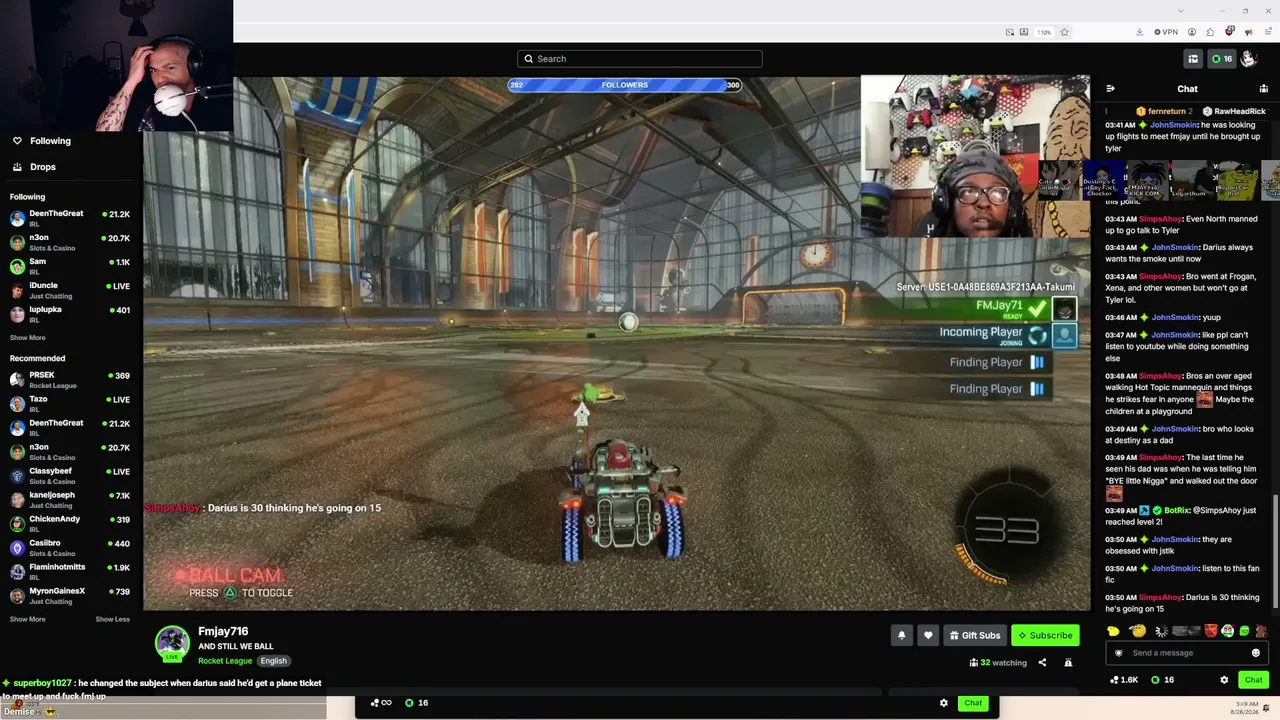The image size is (1280, 720).
Task: Collapse the chat panel arrow icon
Action: (1110, 89)
